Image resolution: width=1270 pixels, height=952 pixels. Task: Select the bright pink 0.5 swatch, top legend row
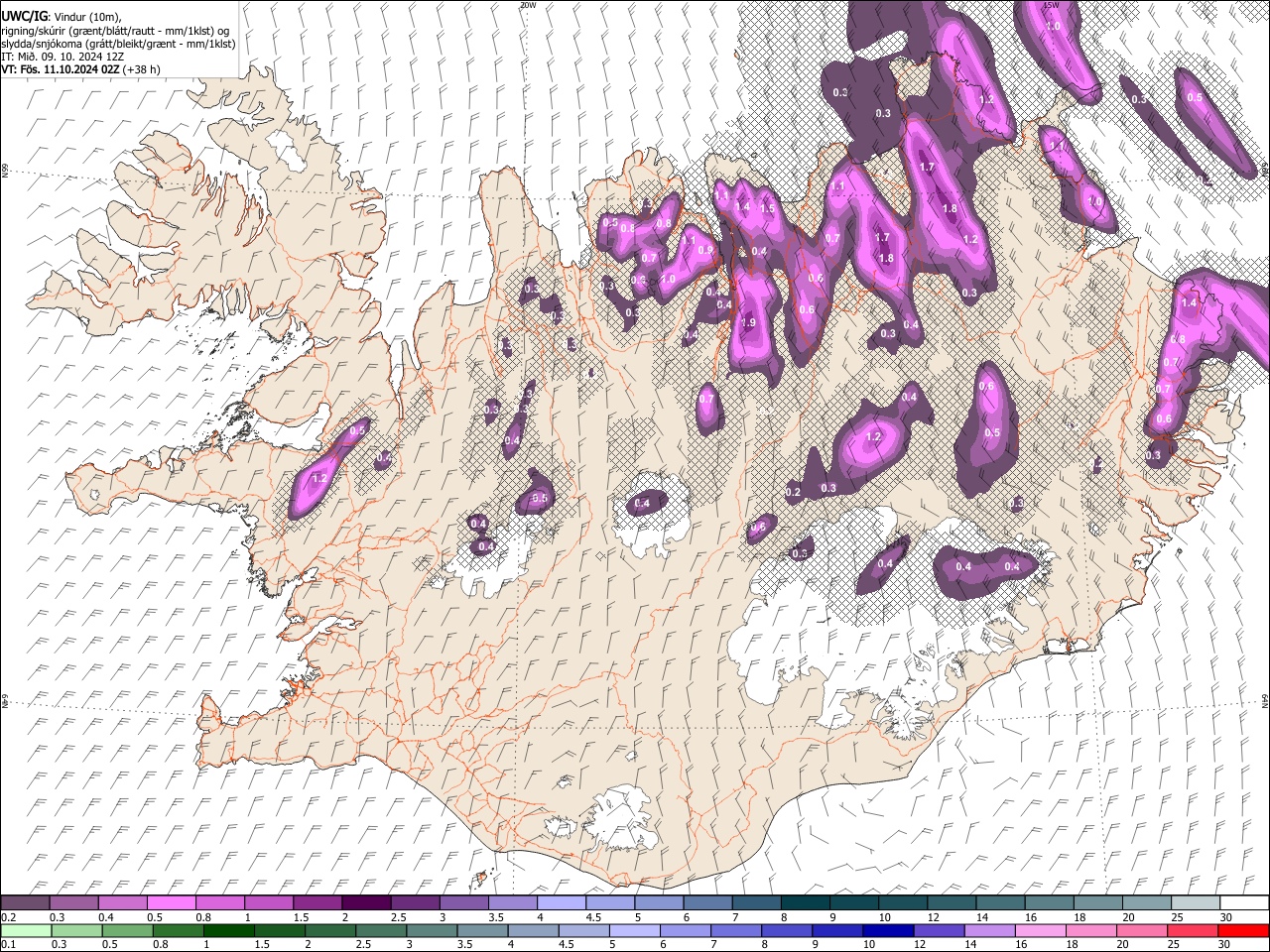[171, 902]
